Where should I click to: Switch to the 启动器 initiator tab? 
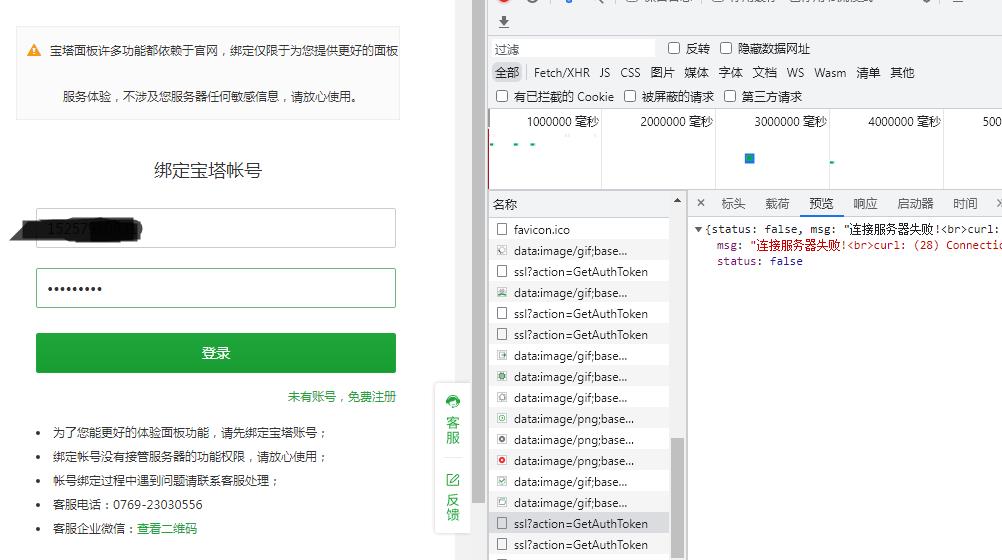coord(915,203)
